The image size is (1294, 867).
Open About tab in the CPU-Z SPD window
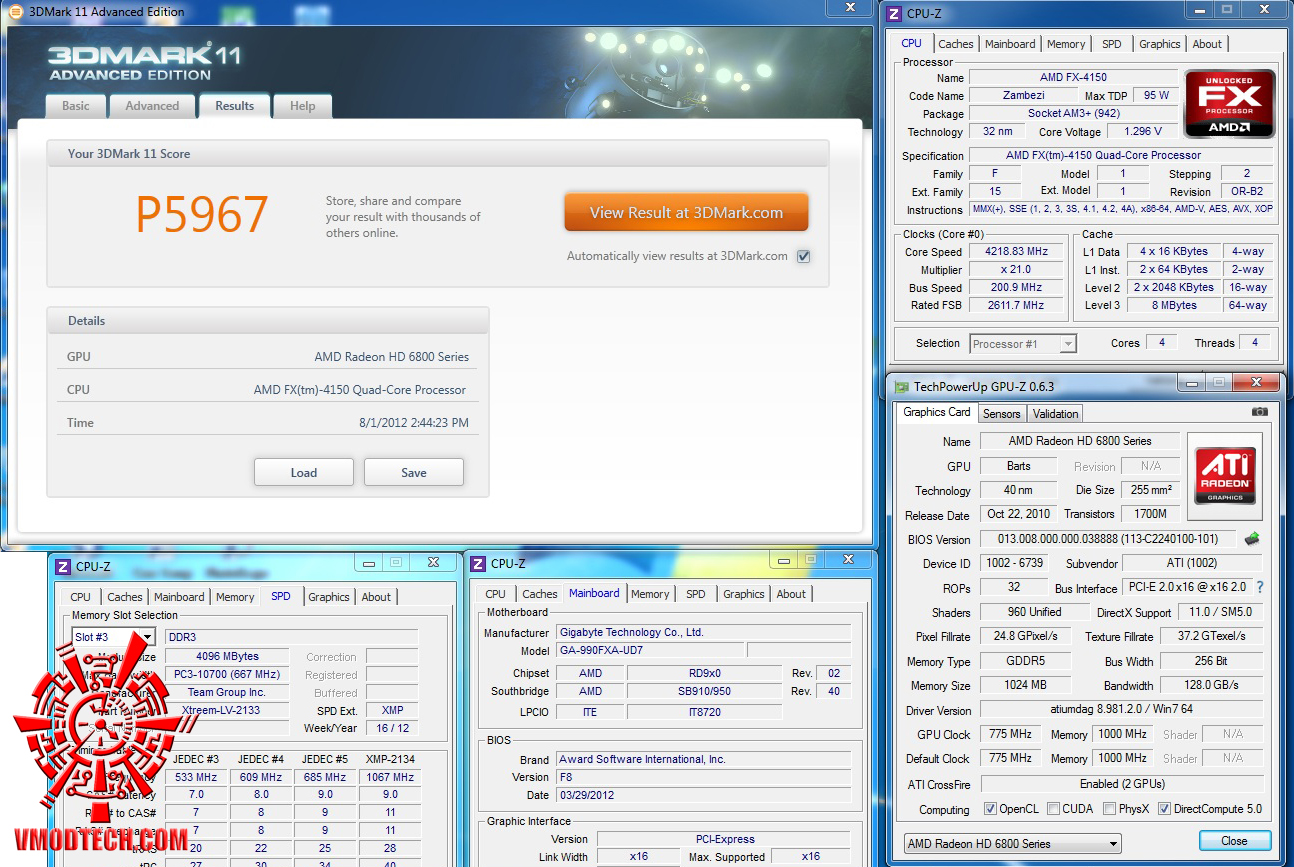point(376,597)
